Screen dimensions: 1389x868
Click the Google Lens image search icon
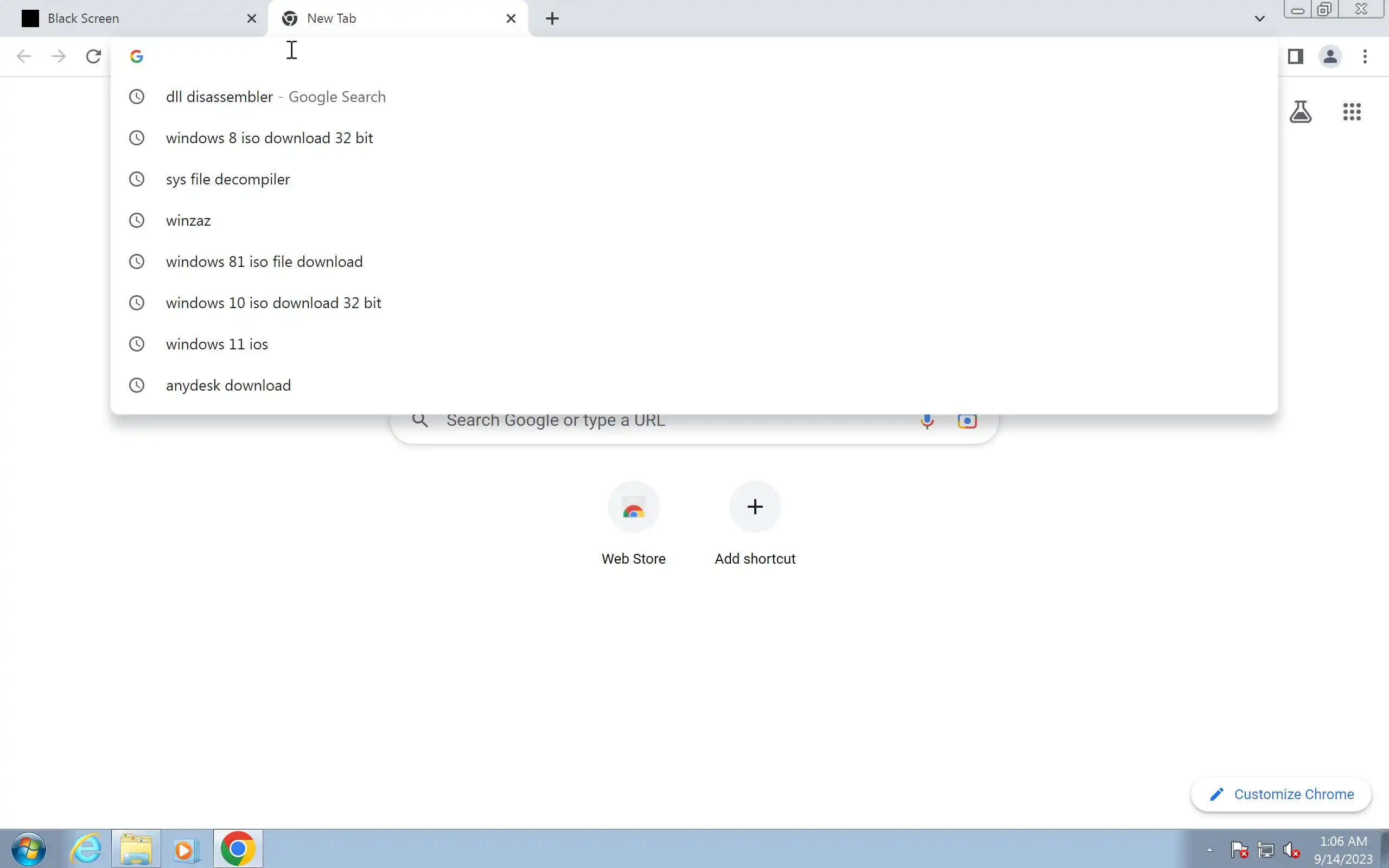pyautogui.click(x=967, y=422)
